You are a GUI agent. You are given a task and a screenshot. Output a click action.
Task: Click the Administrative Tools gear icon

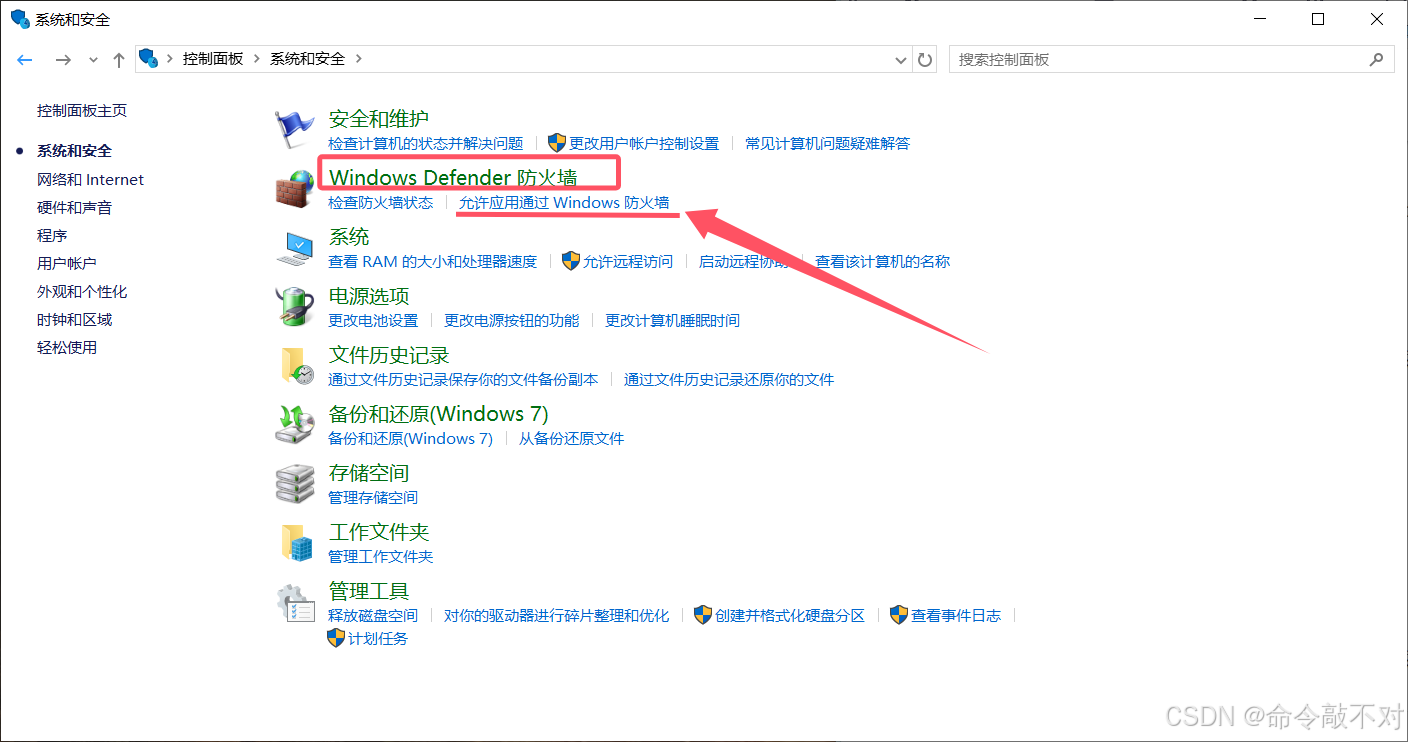click(x=295, y=602)
